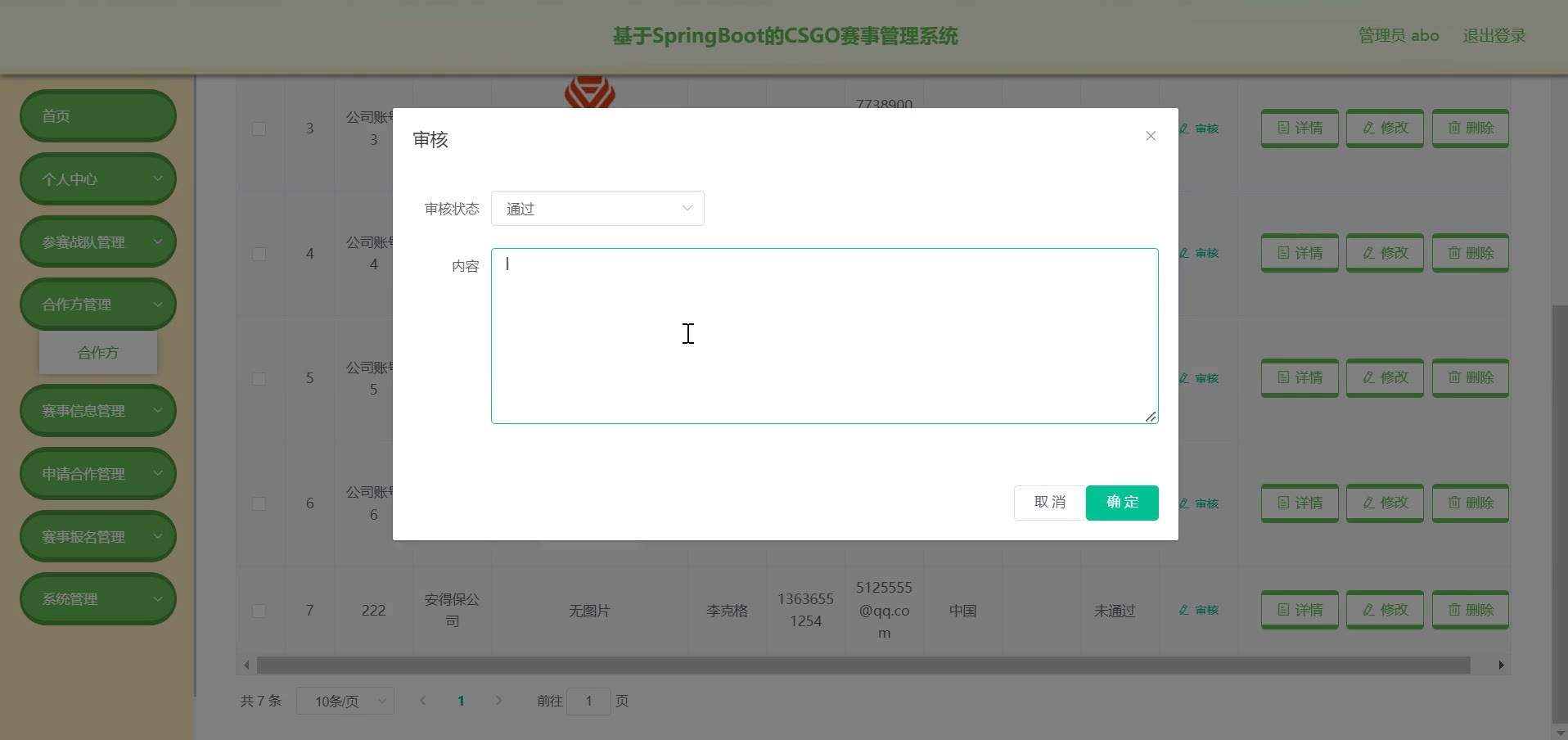Click the 取消 button in the dialog
This screenshot has width=1568, height=740.
(x=1050, y=503)
